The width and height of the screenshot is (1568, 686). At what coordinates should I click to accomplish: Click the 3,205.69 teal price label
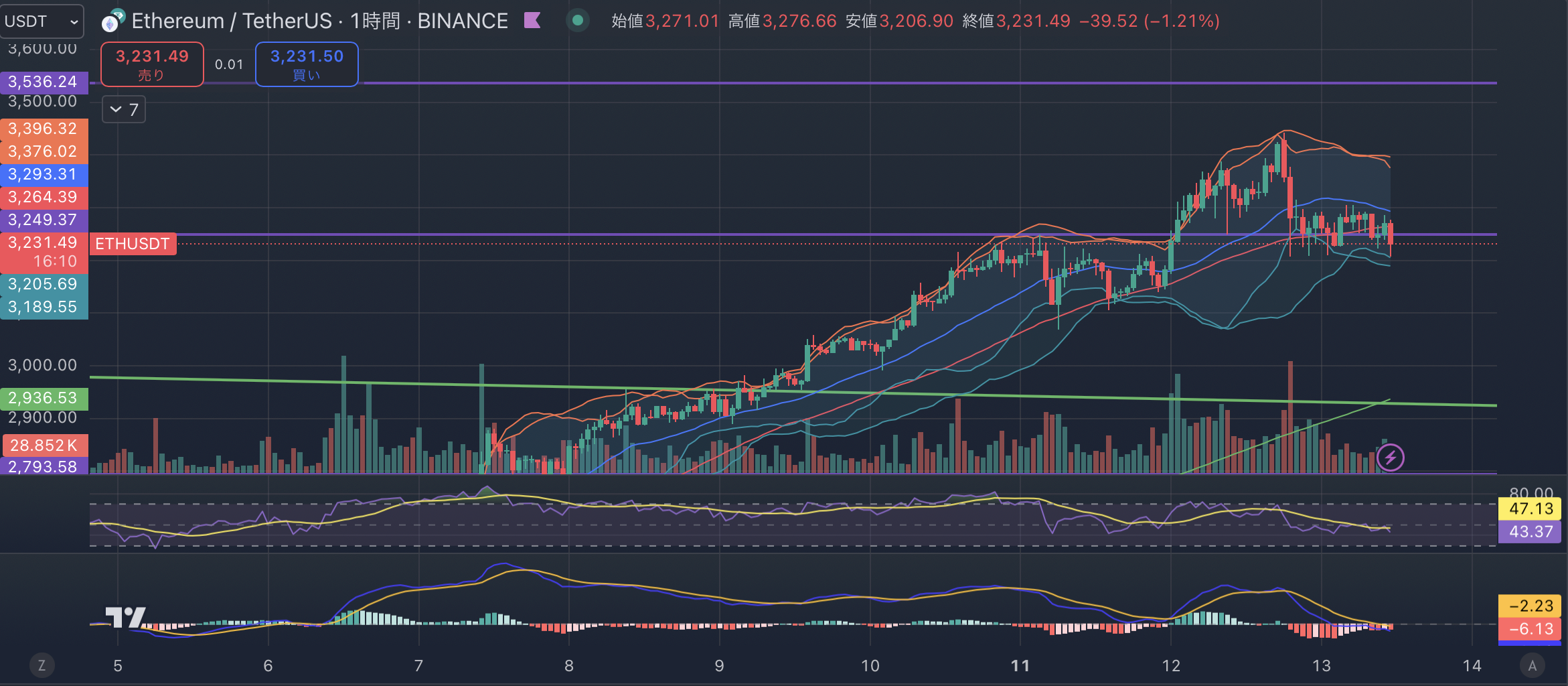(44, 284)
